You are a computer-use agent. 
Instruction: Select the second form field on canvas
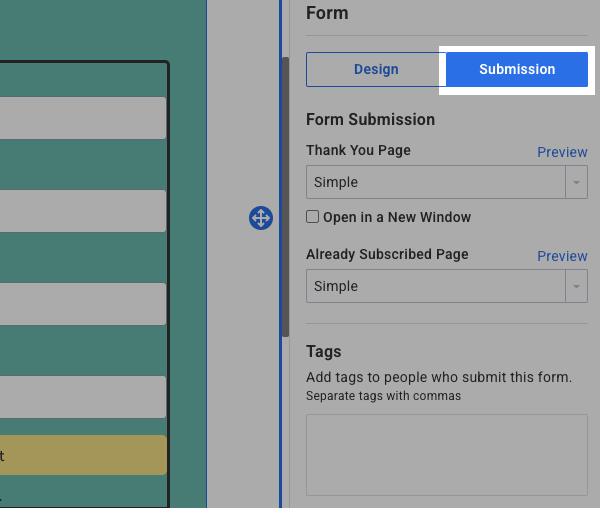82,211
